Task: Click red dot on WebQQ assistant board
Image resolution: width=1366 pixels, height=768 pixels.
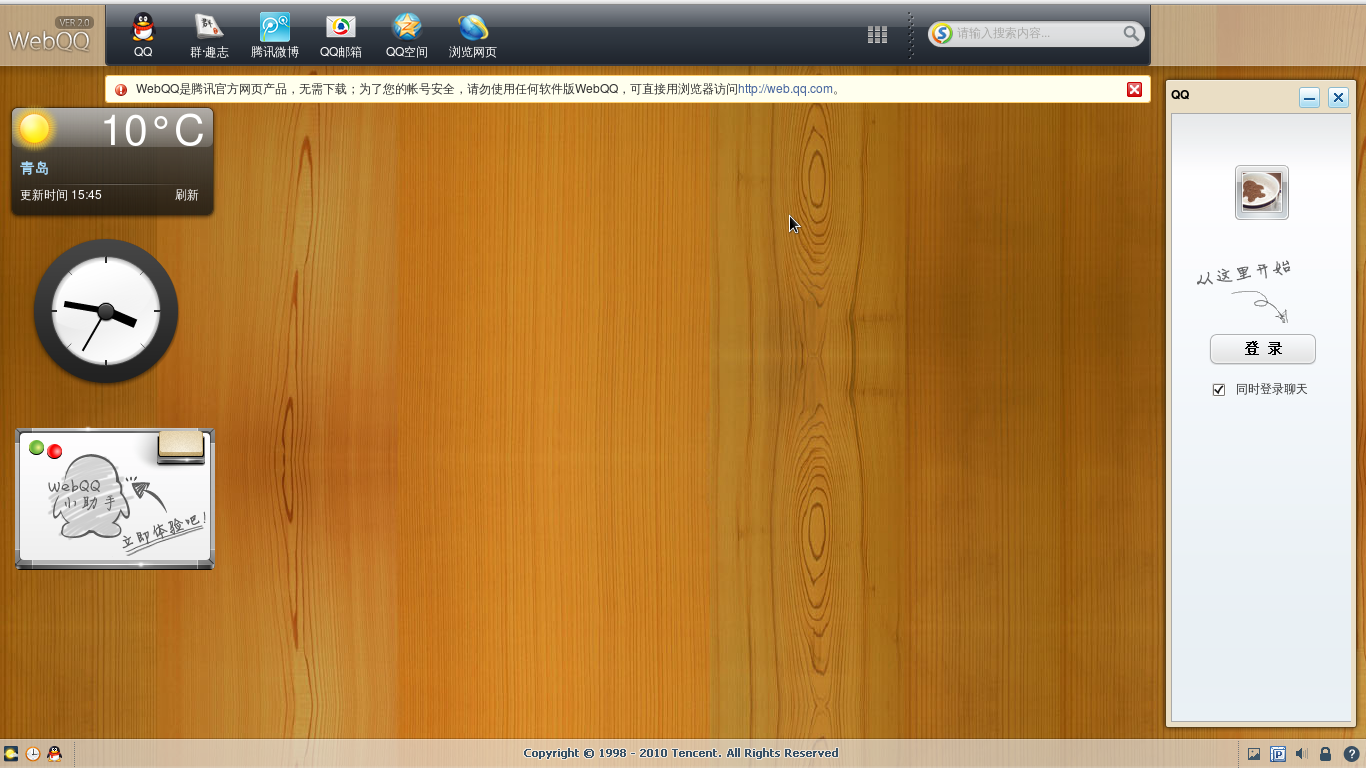Action: tap(55, 451)
